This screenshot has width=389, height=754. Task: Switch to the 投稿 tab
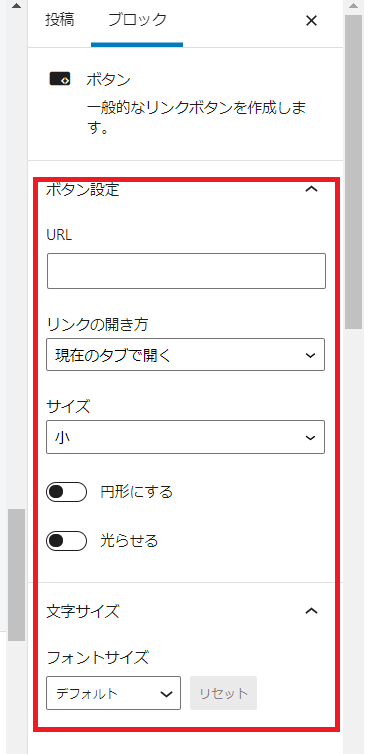(x=60, y=20)
